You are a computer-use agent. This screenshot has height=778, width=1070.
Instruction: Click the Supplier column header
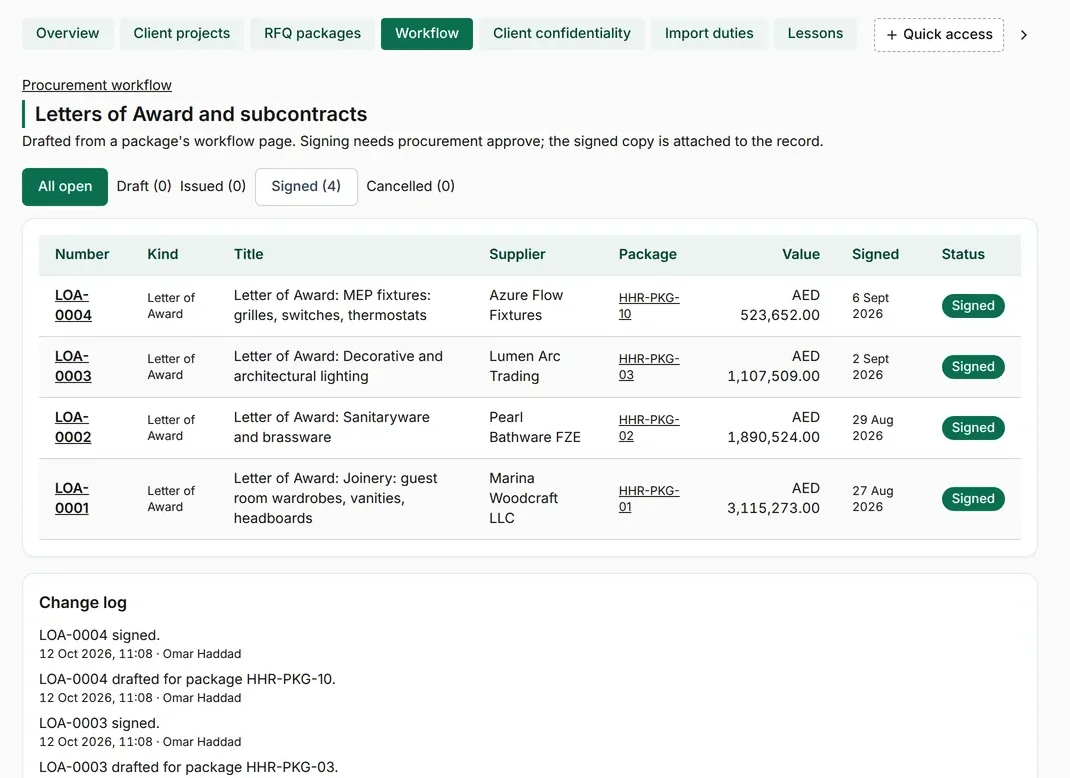click(x=517, y=255)
